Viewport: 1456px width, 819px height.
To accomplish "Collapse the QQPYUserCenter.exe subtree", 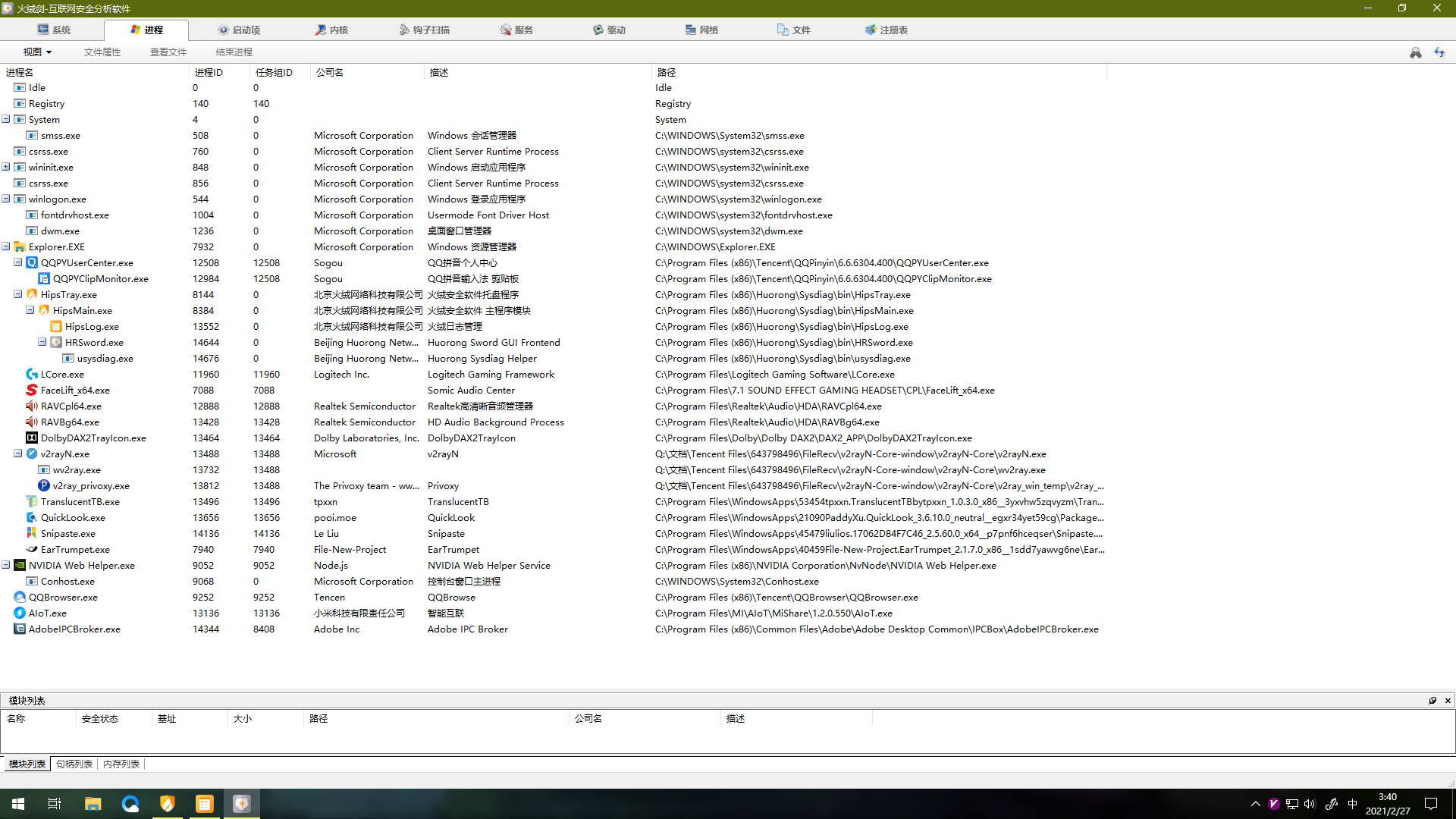I will (18, 262).
